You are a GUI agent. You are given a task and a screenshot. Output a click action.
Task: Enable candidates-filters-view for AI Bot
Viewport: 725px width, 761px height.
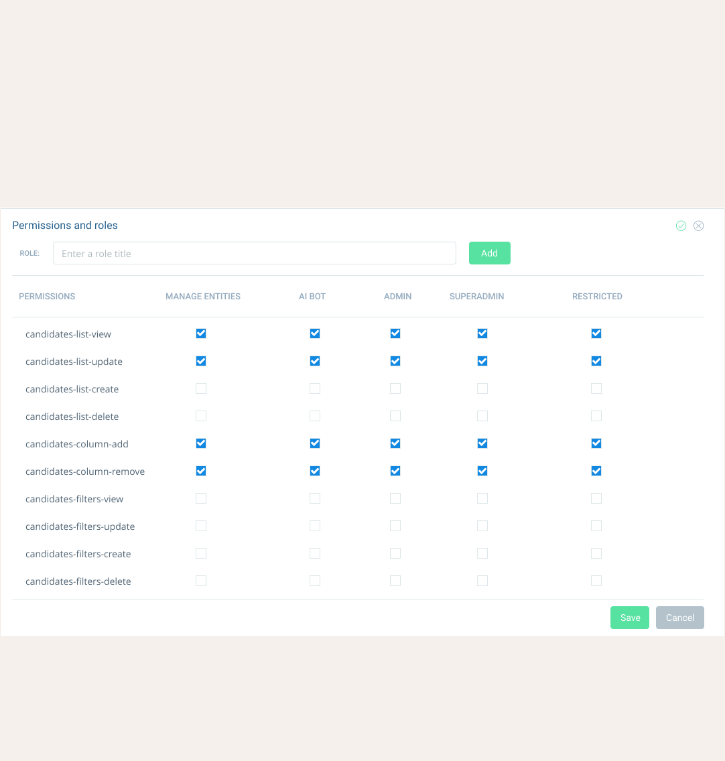pyautogui.click(x=314, y=498)
